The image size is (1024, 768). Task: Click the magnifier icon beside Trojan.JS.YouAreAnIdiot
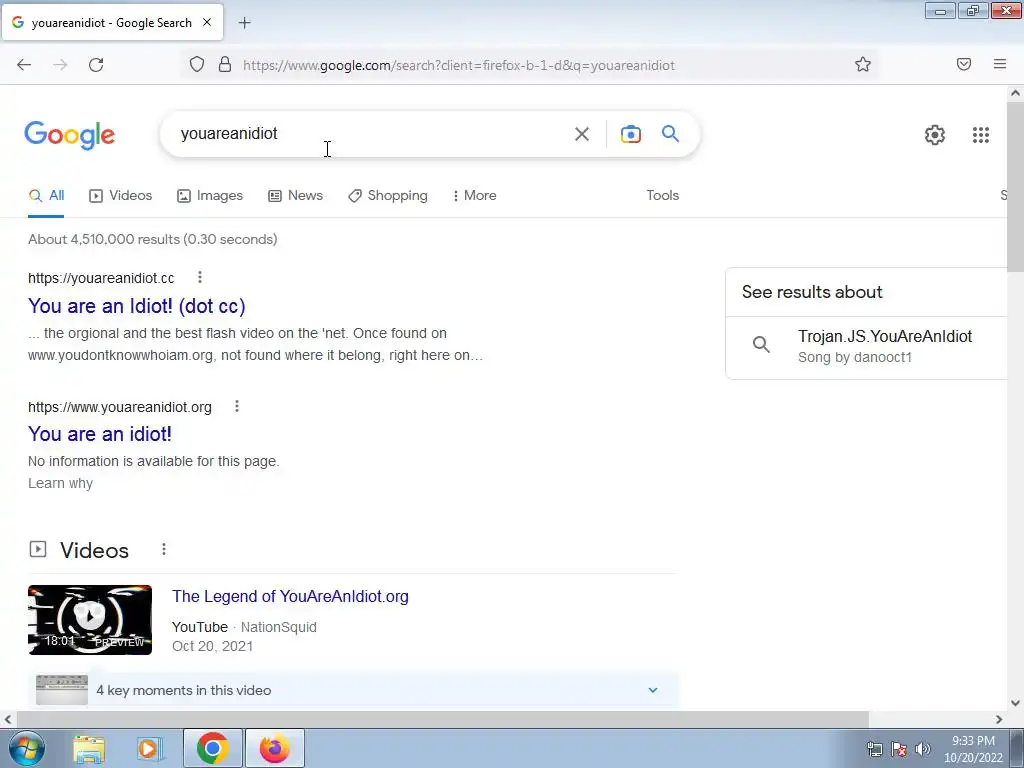761,344
